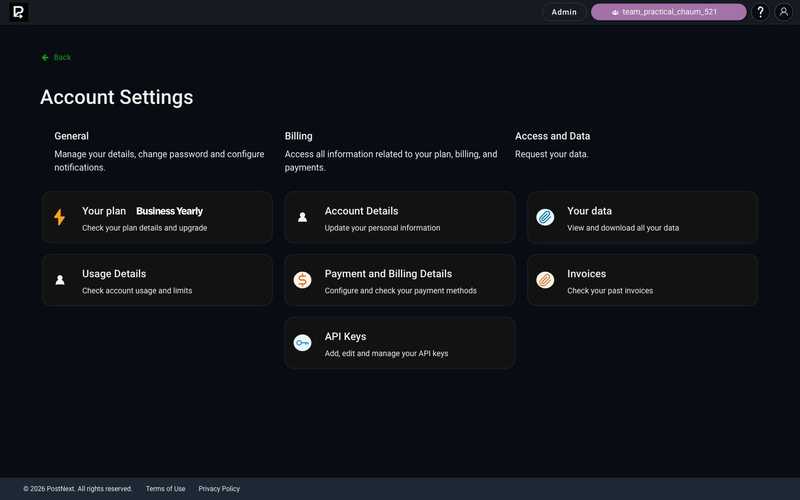Viewport: 800px width, 500px height.
Task: Click 'View and download all your data' text
Action: coord(623,228)
